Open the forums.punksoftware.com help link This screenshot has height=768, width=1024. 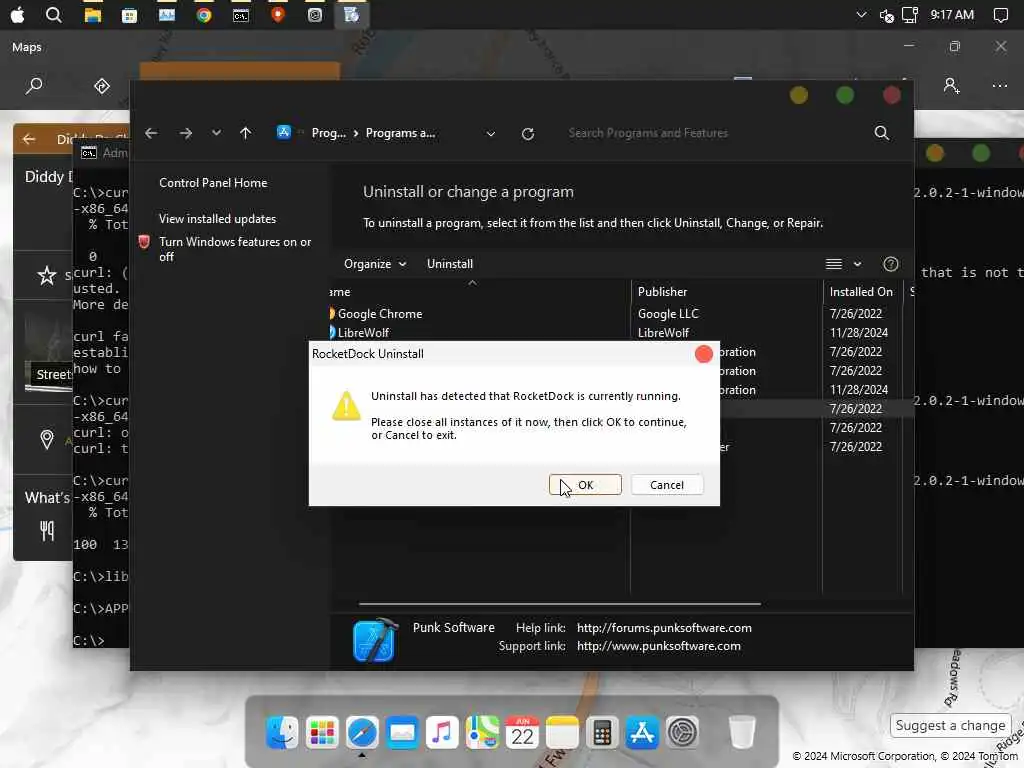point(664,628)
